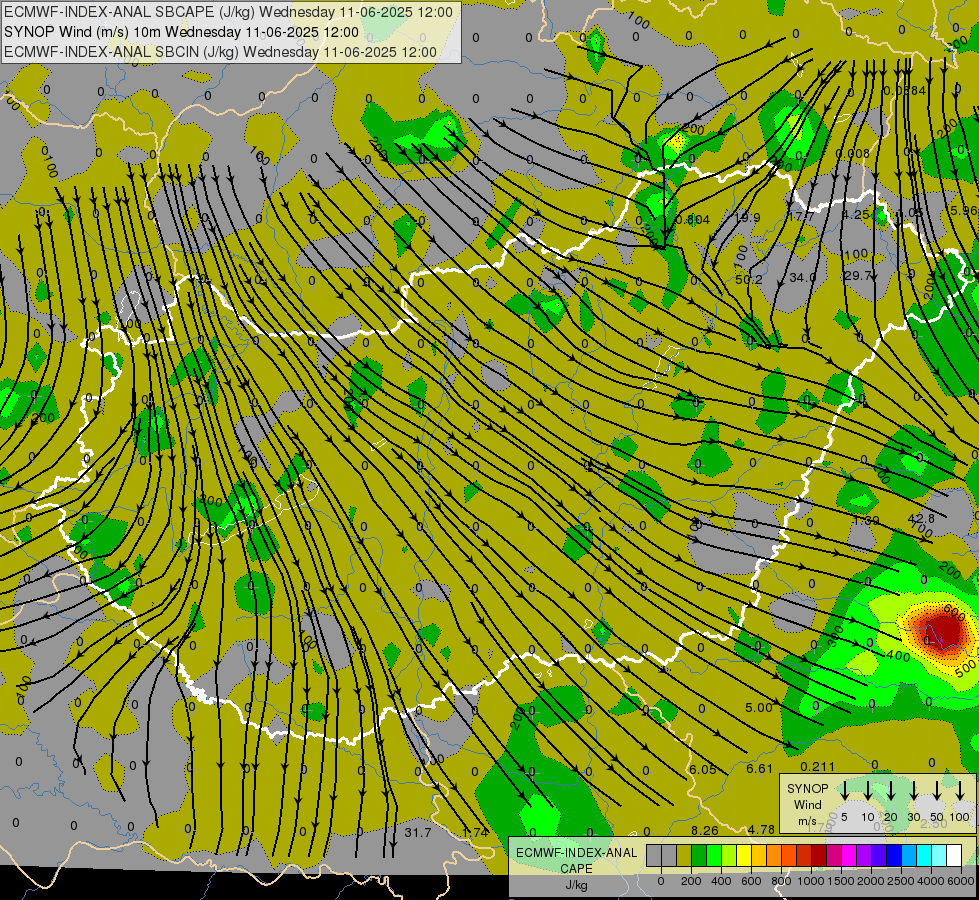Image resolution: width=979 pixels, height=900 pixels.
Task: Click the 100 m/s wind arrow in legend
Action: [960, 791]
